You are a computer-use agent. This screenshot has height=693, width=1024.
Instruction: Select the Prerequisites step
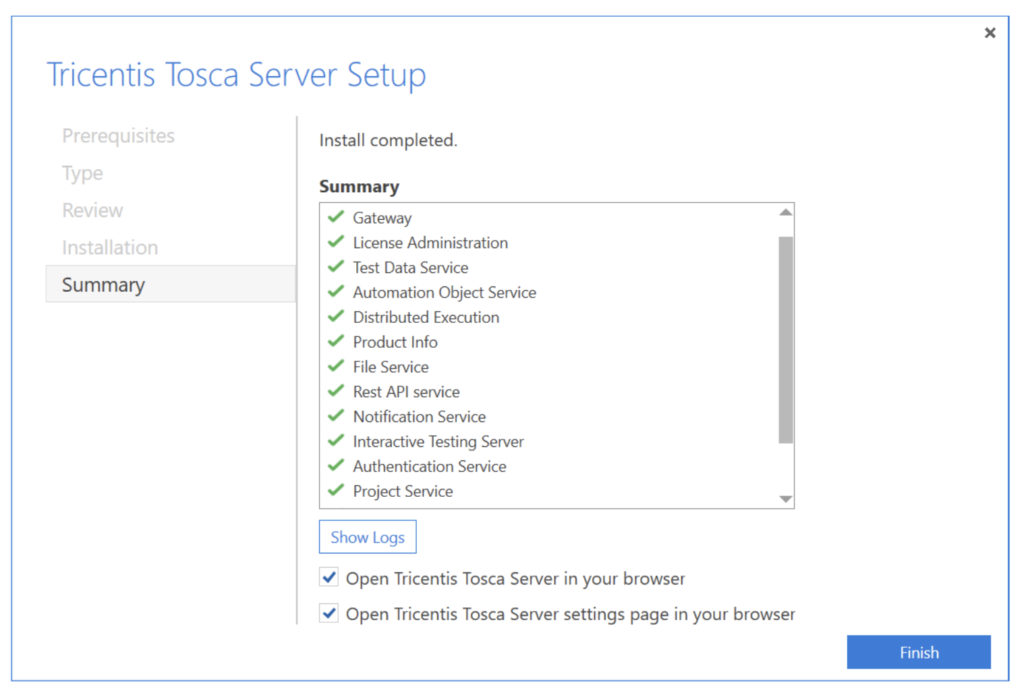pos(118,136)
